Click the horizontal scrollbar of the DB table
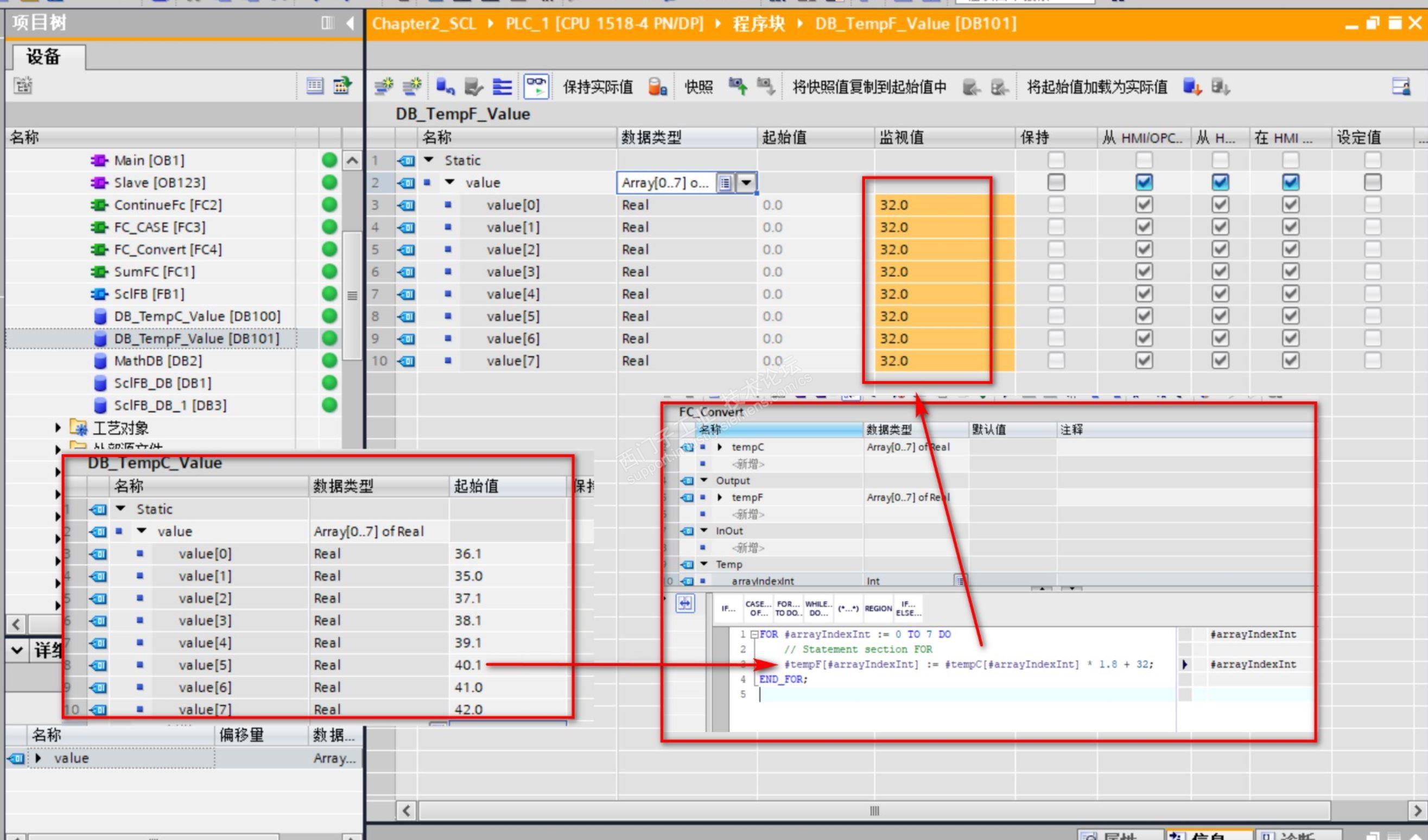1428x840 pixels. [874, 811]
